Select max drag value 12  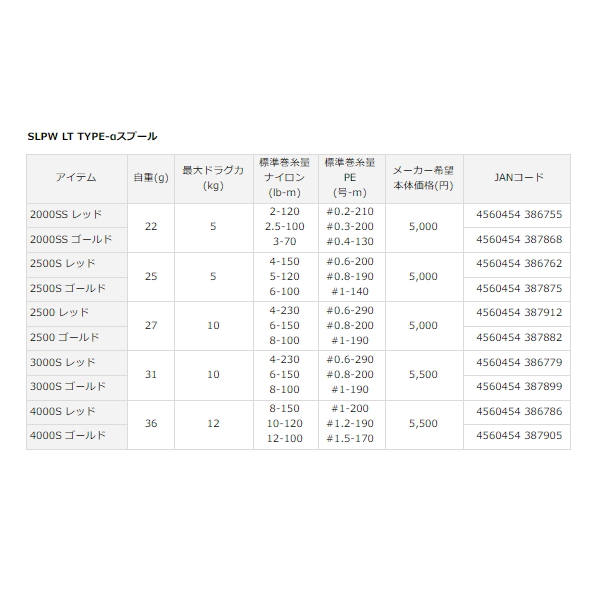[x=214, y=423]
